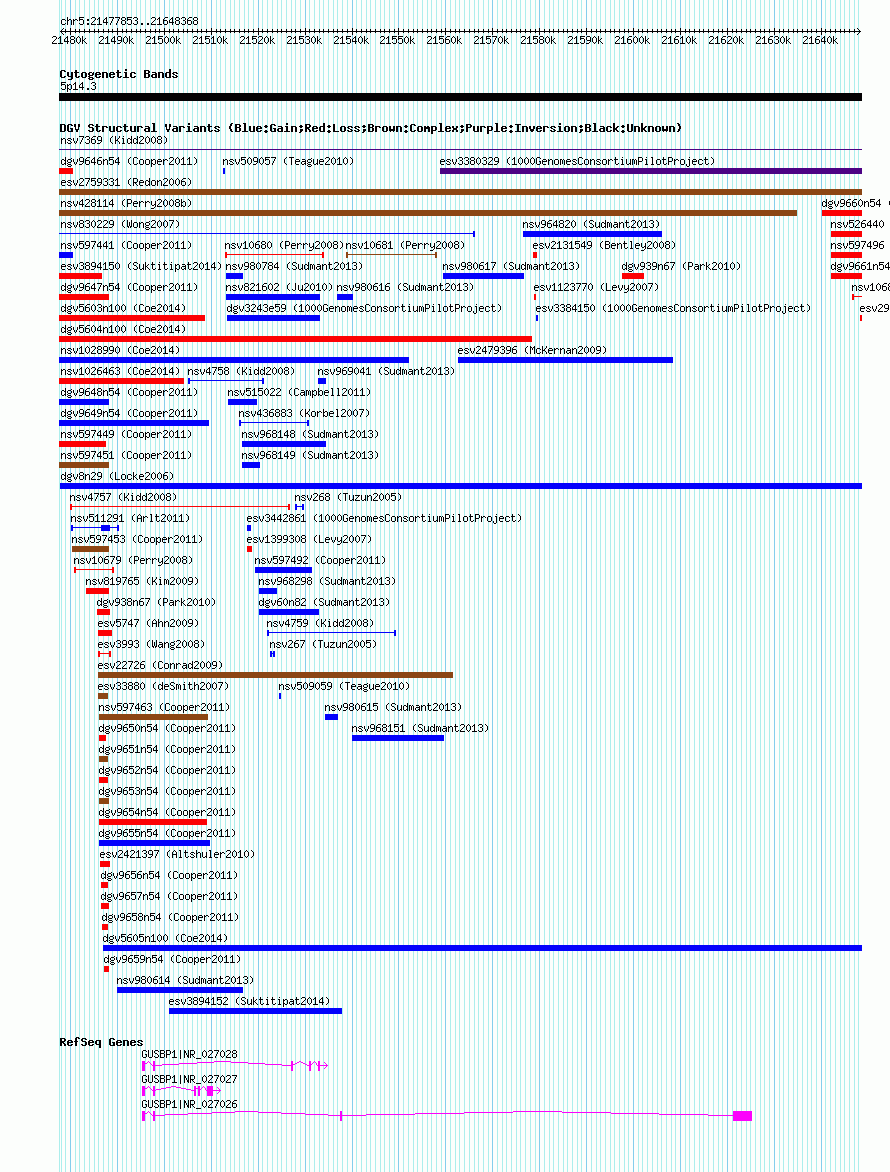Click esv2131549 (Bentley2008) label
Viewport: 890px width, 1172px height.
[604, 245]
